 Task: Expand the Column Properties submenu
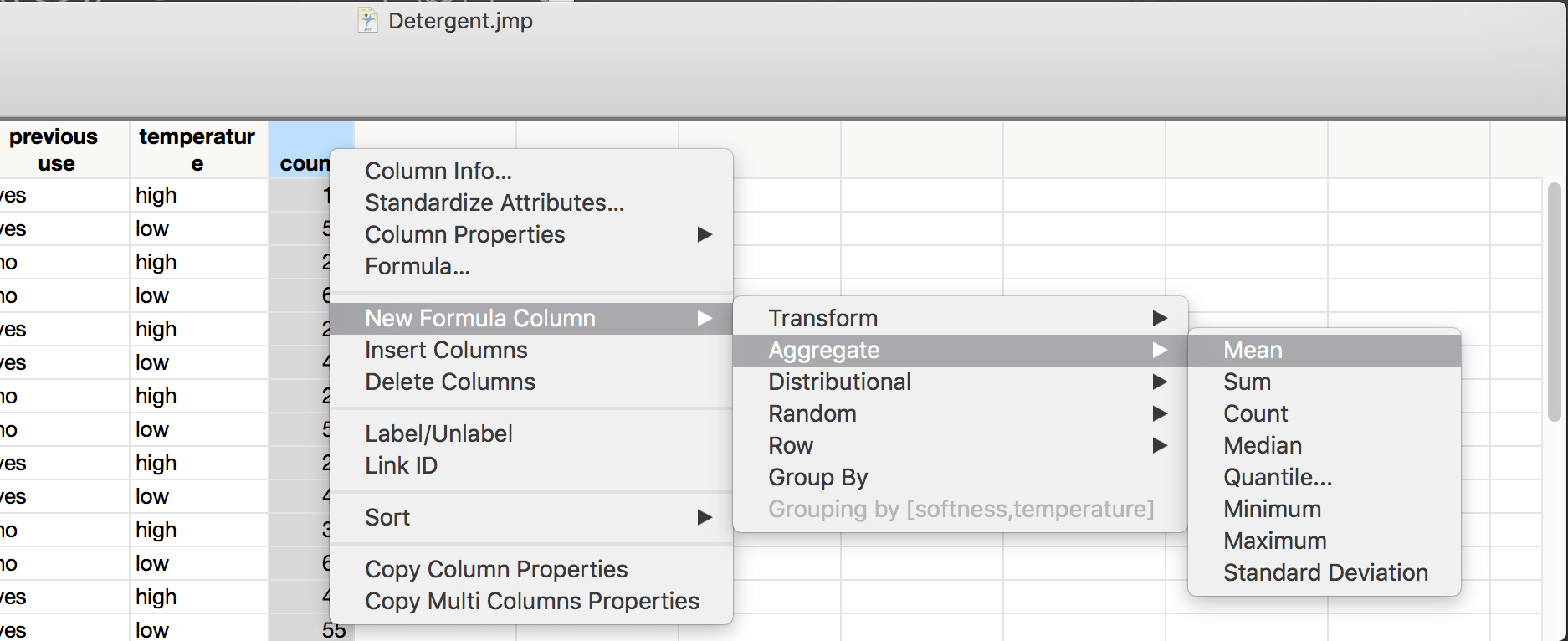pos(704,235)
